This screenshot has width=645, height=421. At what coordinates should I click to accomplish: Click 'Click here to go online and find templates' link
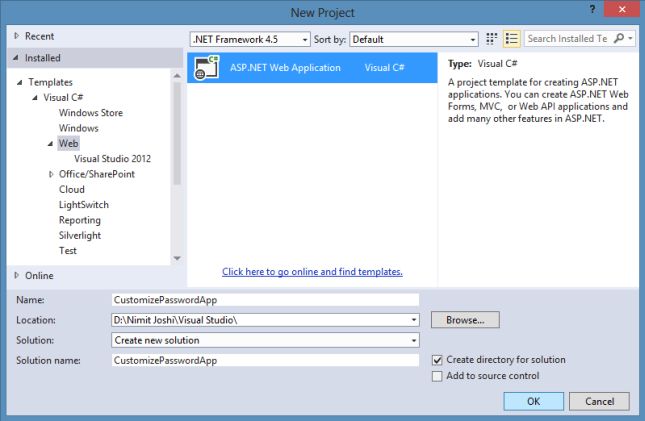312,272
